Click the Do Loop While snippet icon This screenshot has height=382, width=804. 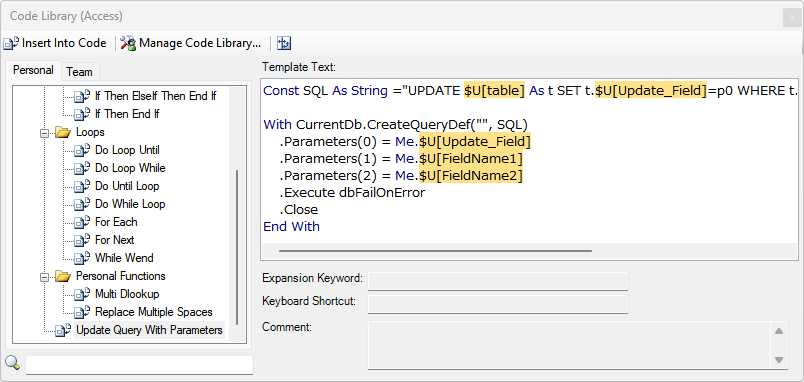(82, 168)
